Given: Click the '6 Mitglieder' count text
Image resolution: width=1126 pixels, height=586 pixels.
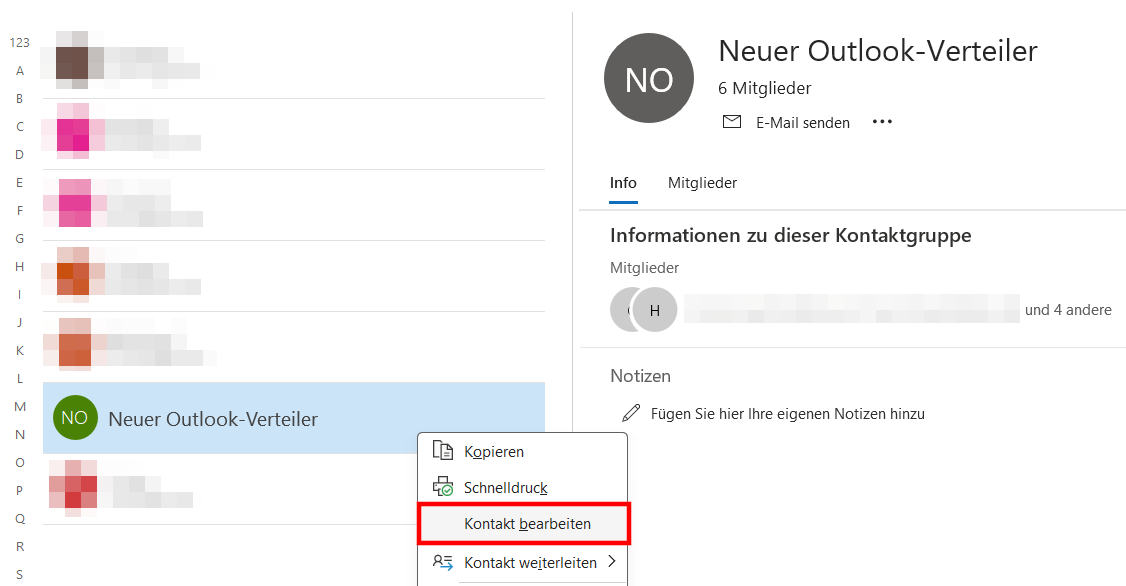Looking at the screenshot, I should (x=764, y=88).
